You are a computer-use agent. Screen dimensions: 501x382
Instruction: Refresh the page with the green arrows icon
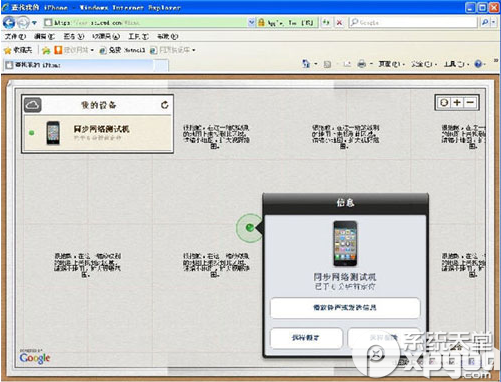click(326, 22)
